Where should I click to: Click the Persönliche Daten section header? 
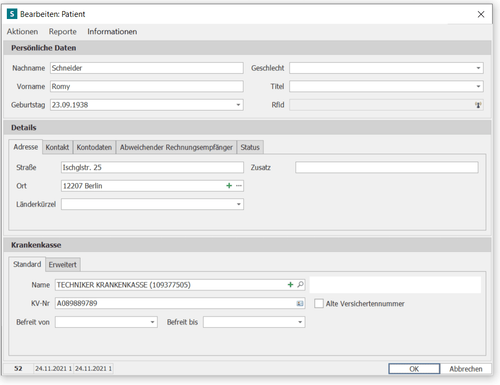click(x=247, y=48)
